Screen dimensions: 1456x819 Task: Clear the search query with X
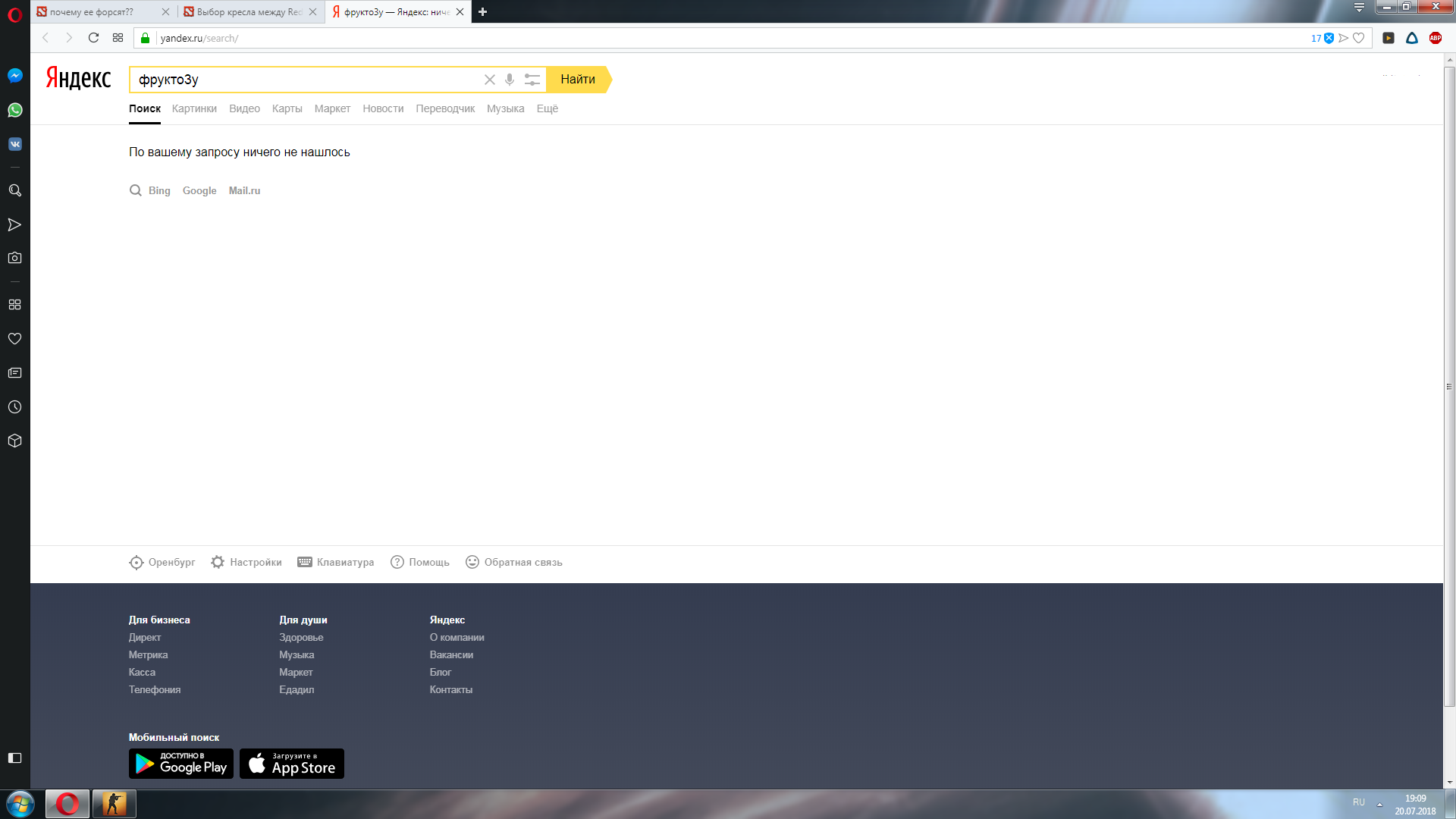point(489,80)
